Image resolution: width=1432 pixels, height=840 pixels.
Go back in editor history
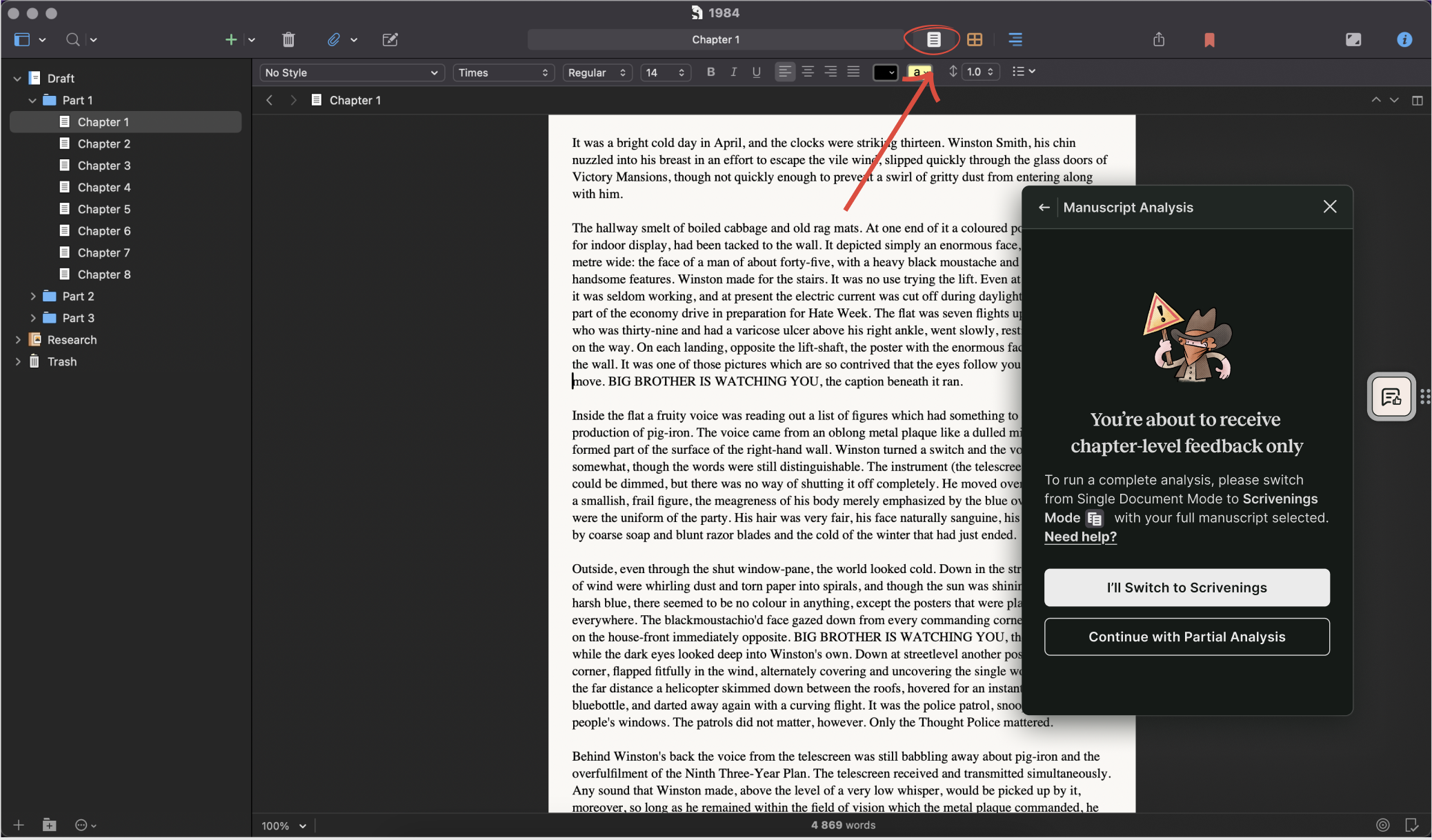point(270,100)
